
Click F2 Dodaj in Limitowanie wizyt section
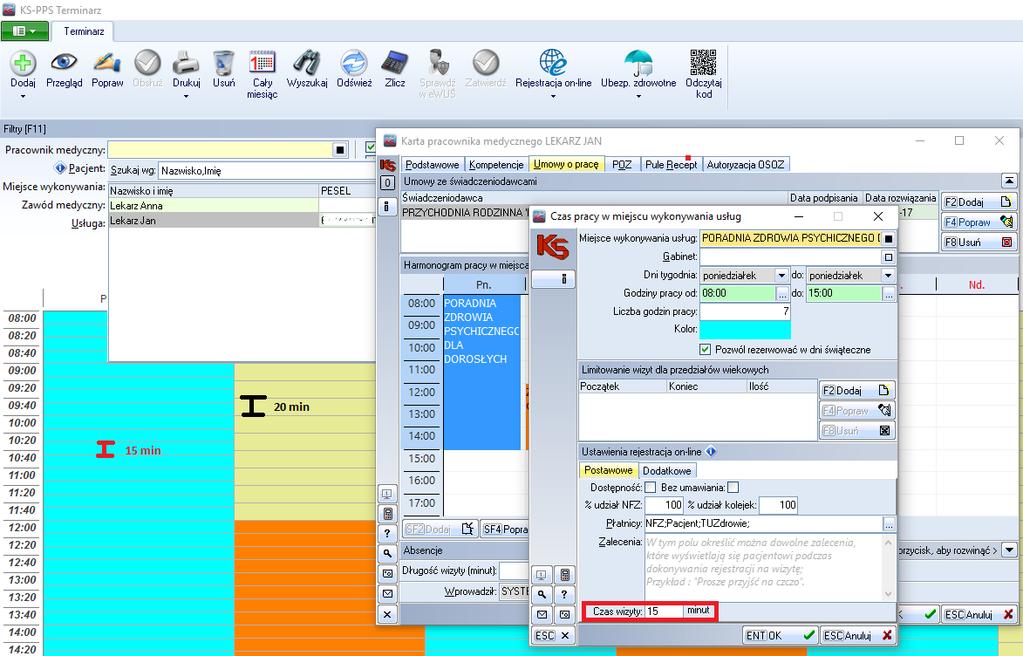(x=856, y=390)
